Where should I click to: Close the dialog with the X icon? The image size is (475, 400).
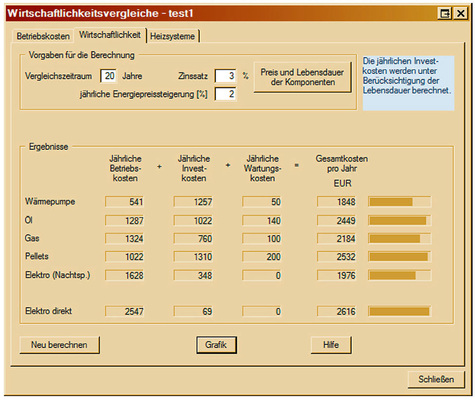click(461, 13)
